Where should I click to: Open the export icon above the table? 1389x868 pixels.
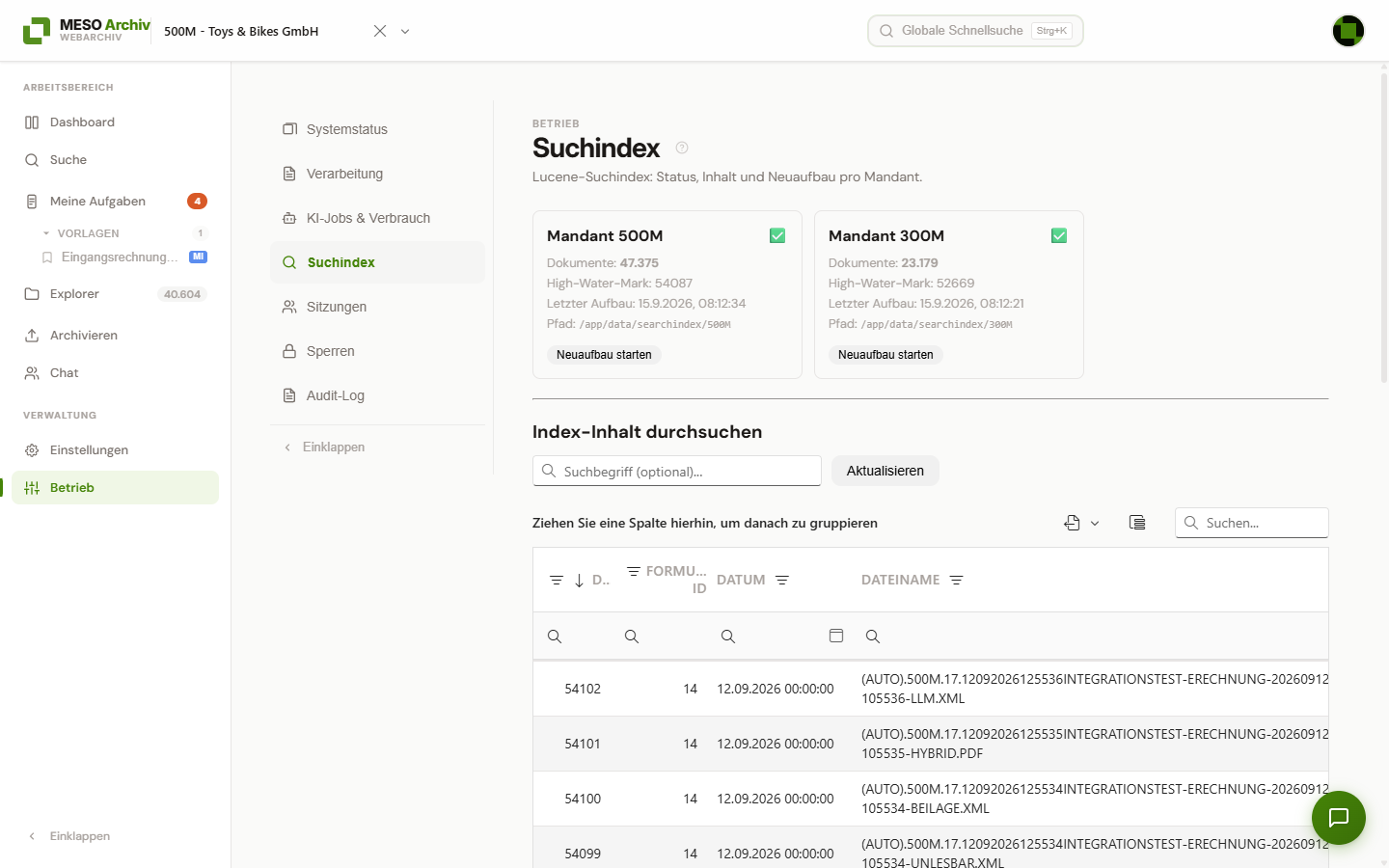(1072, 523)
